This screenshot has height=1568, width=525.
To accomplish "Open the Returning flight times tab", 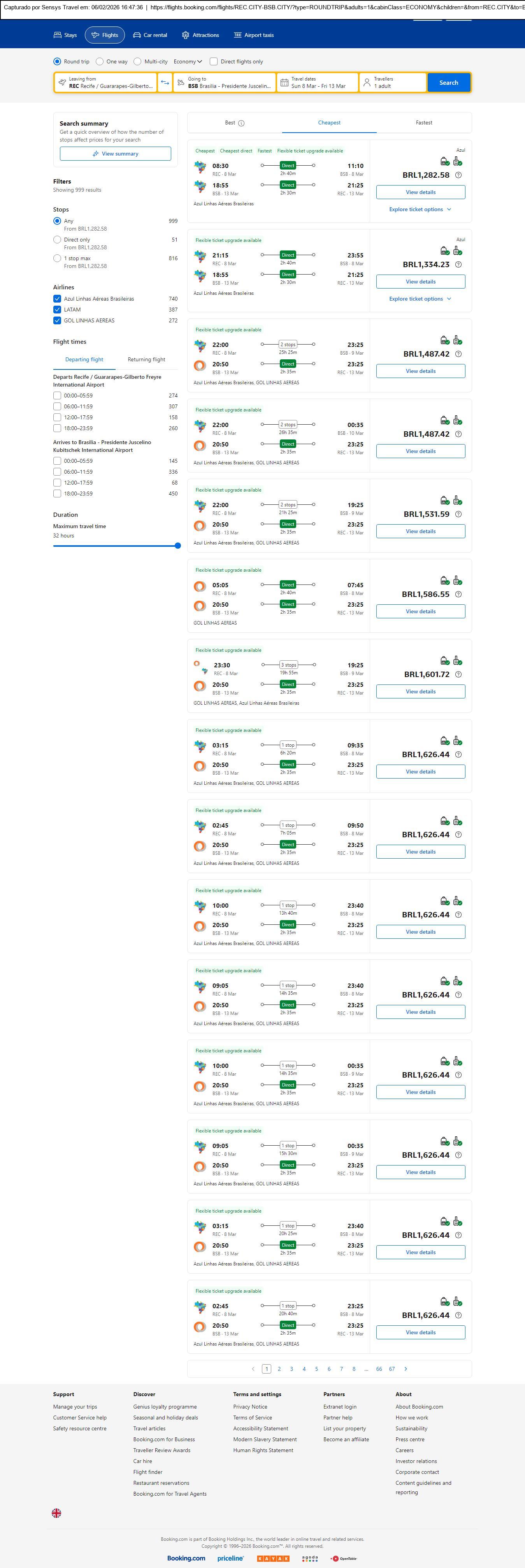I will tap(146, 360).
